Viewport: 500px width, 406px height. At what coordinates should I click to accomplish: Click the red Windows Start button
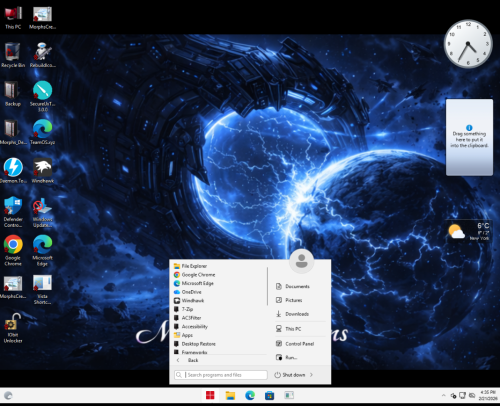pos(210,396)
